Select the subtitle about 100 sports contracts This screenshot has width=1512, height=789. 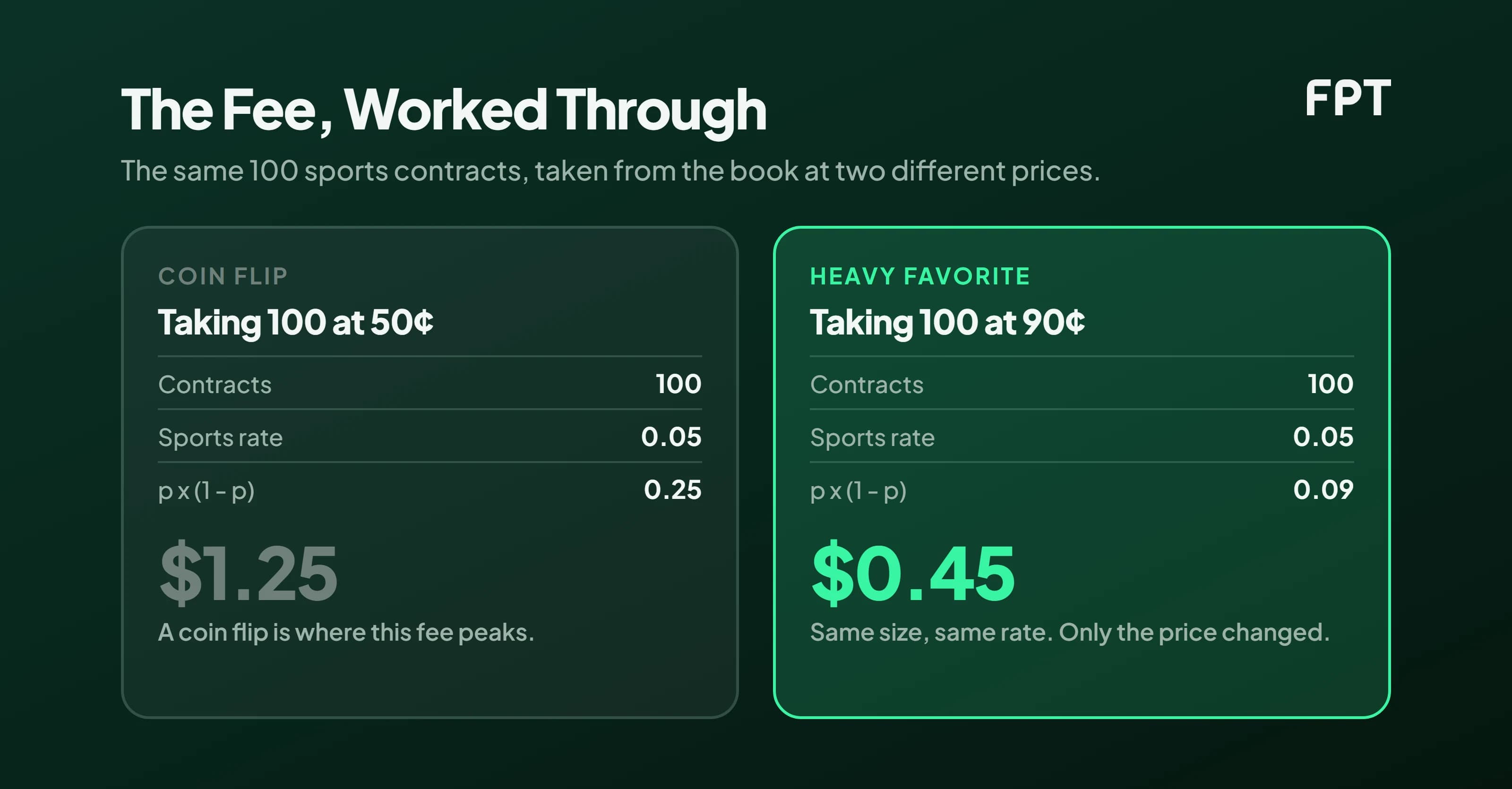coord(610,171)
